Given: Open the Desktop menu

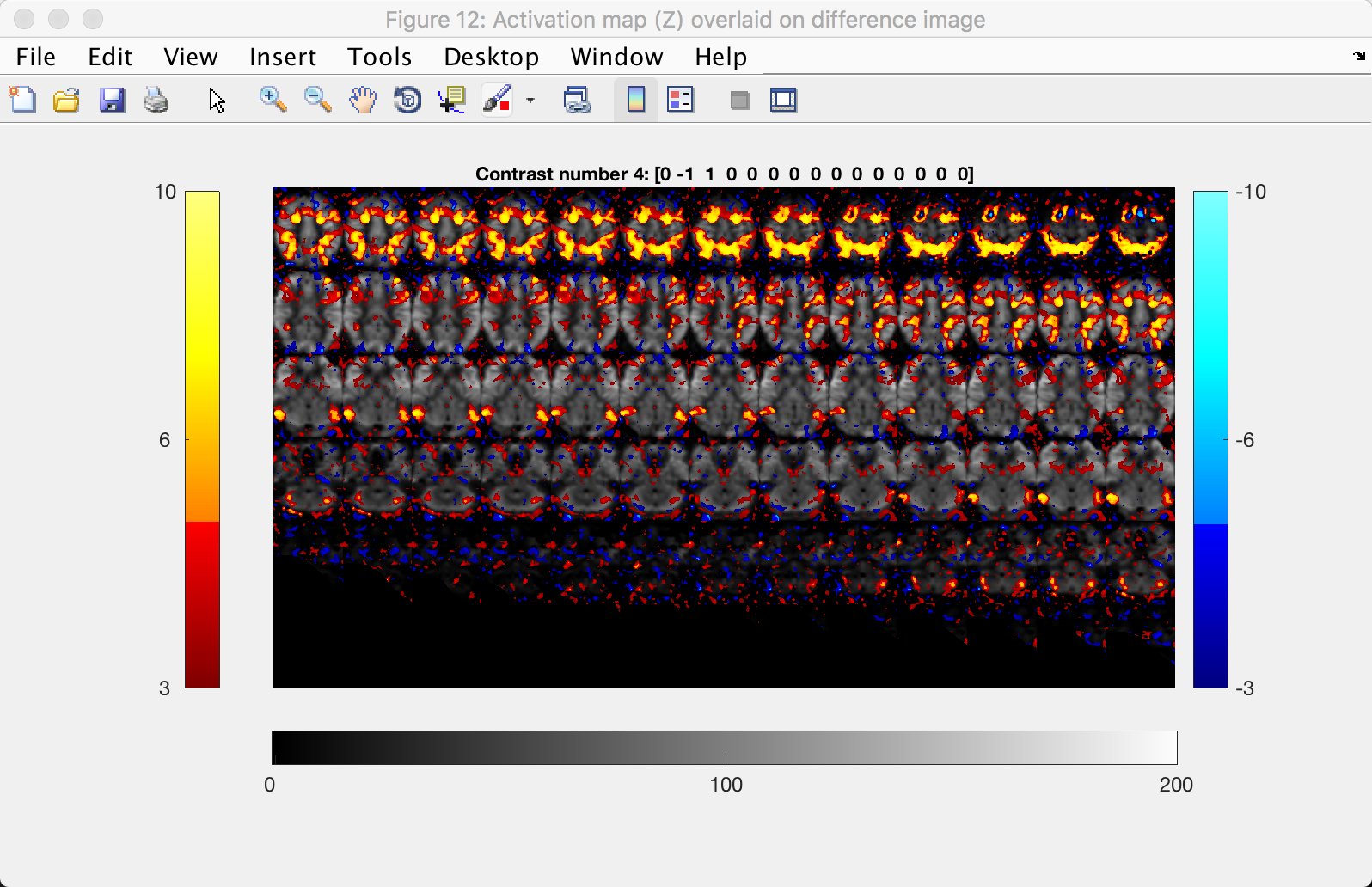Looking at the screenshot, I should point(491,57).
